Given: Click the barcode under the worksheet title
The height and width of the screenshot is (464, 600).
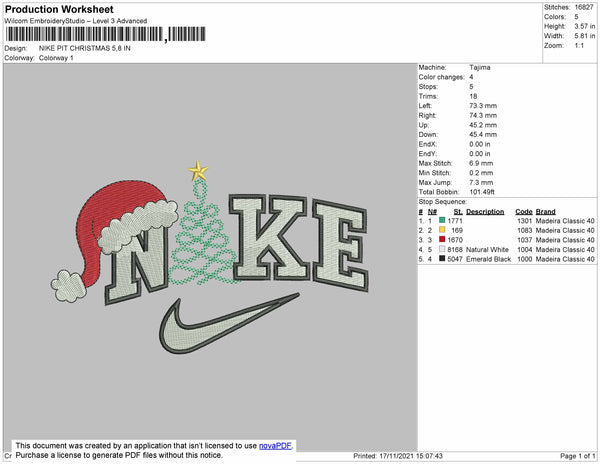Looking at the screenshot, I should pyautogui.click(x=106, y=34).
